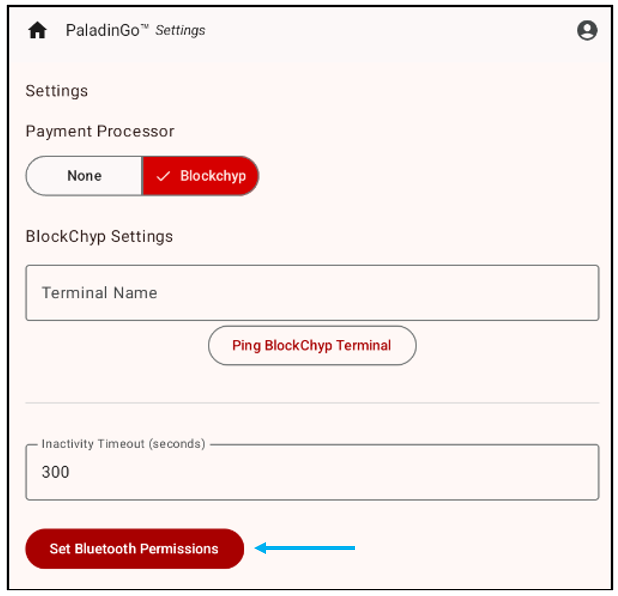Click the Inactivity Timeout (seconds) label
The width and height of the screenshot is (618, 596).
(123, 444)
